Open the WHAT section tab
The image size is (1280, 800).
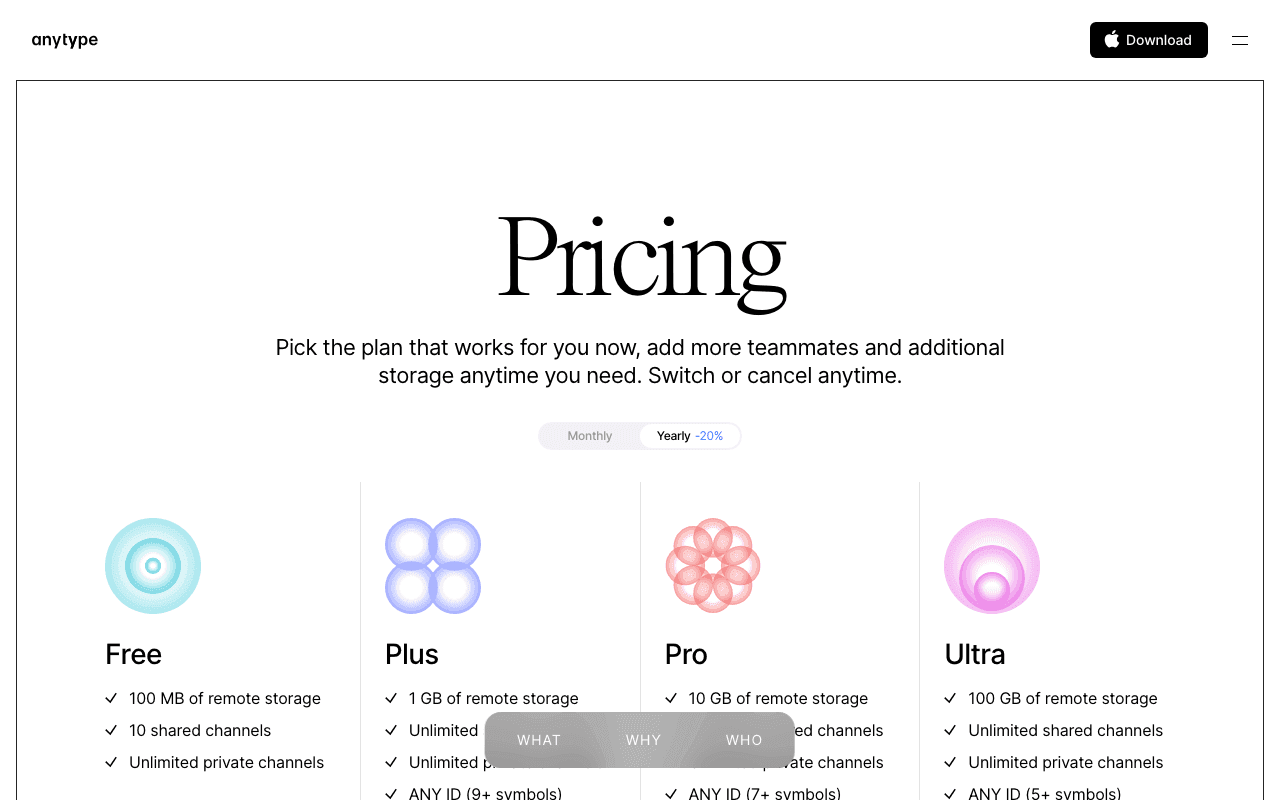539,740
